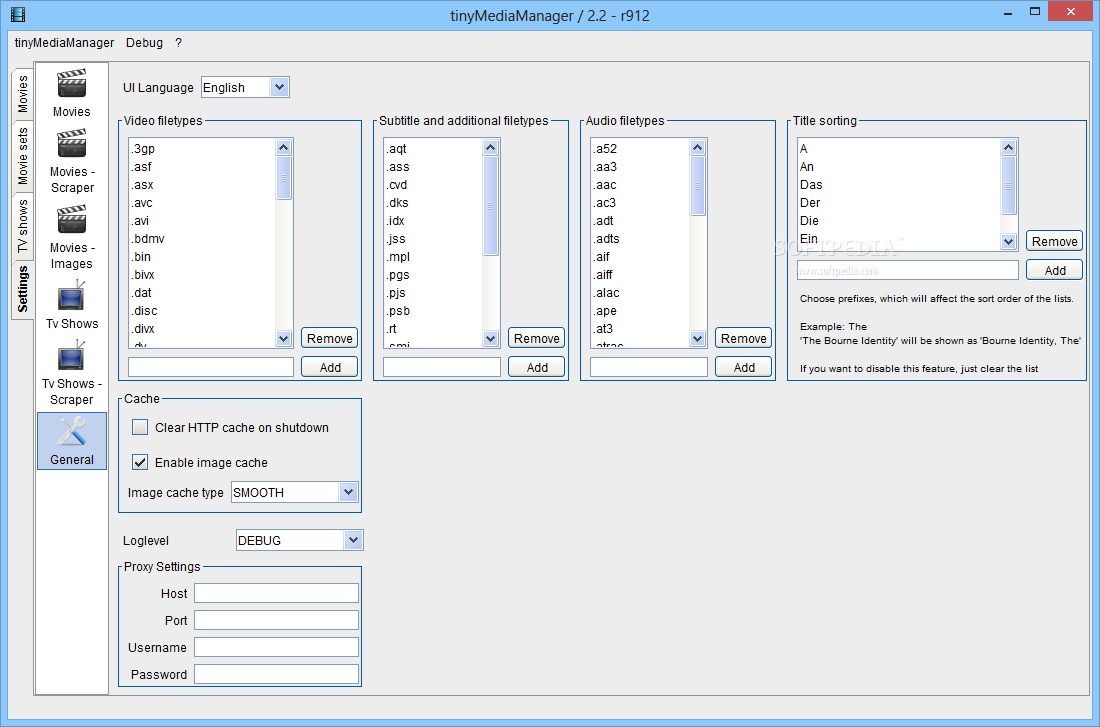Click the proxy Password field
The image size is (1100, 727).
276,674
